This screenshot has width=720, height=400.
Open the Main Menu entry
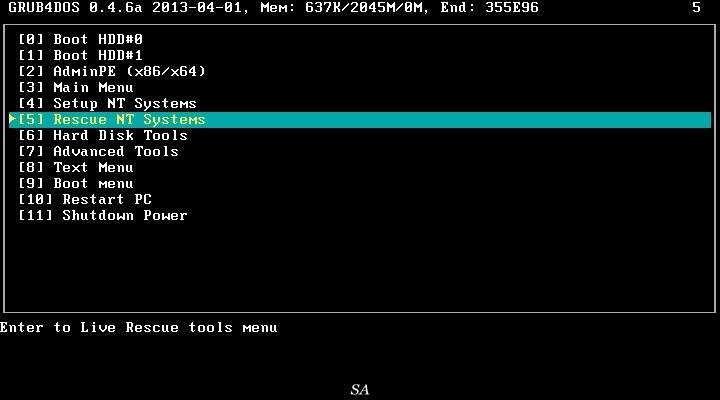(76, 88)
